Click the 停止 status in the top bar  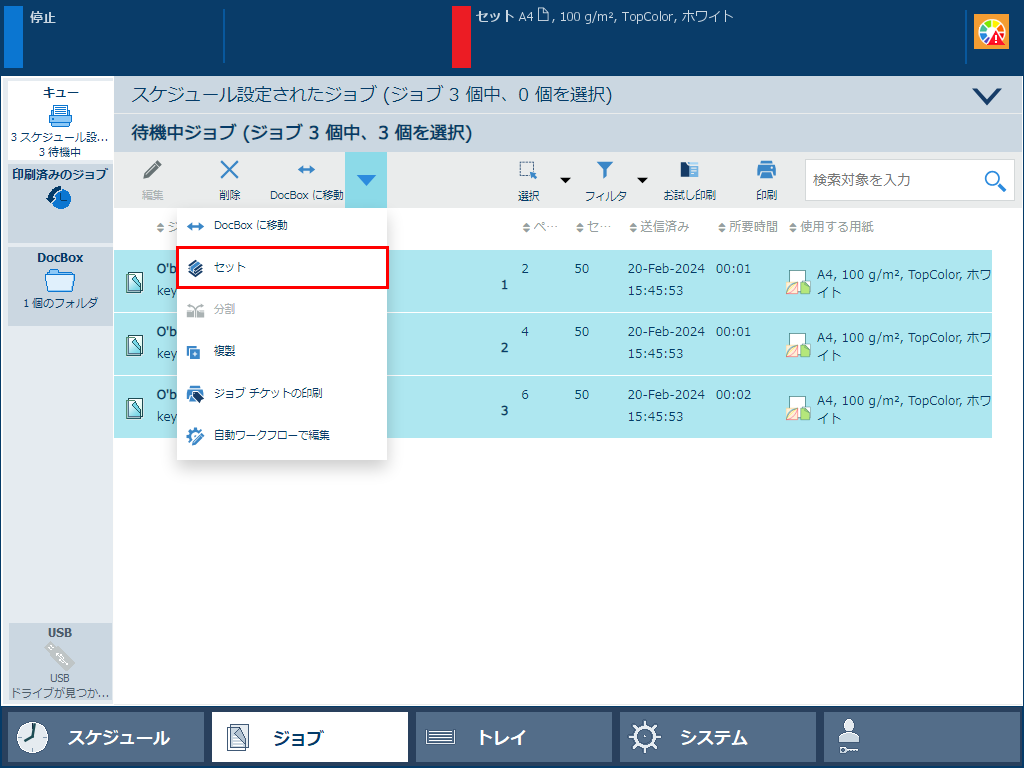click(x=42, y=18)
